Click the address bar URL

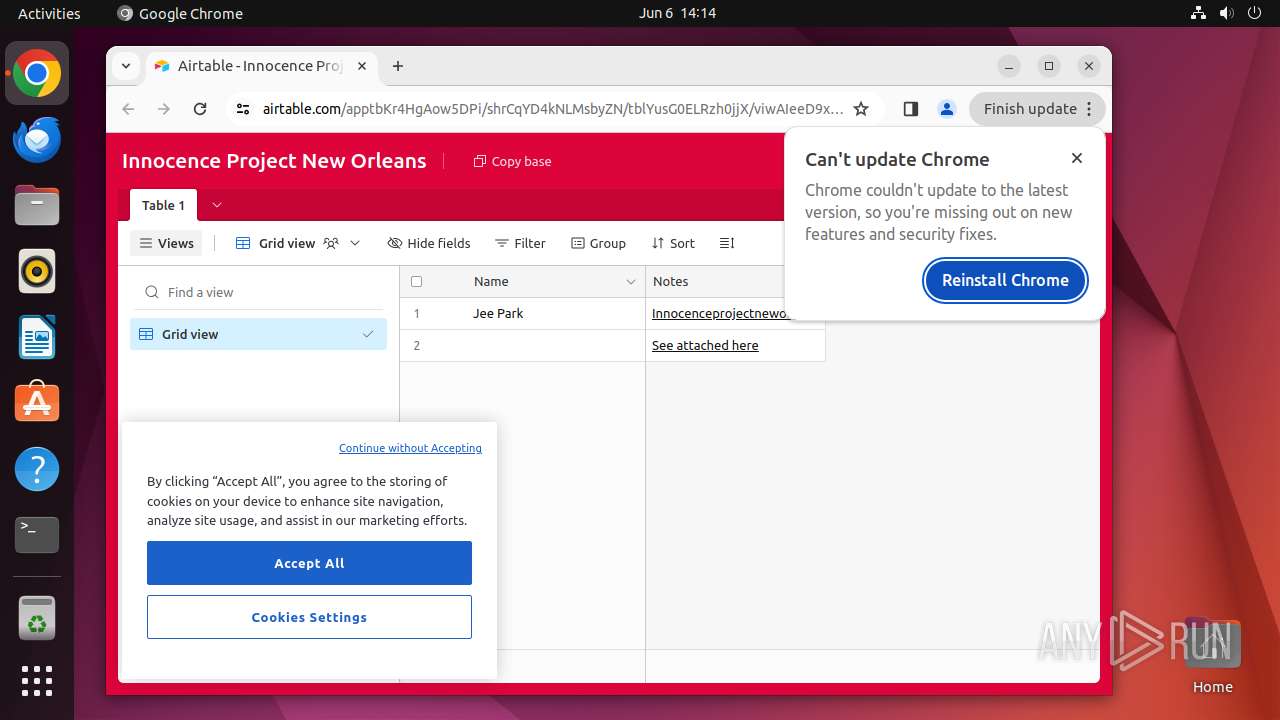coord(552,109)
